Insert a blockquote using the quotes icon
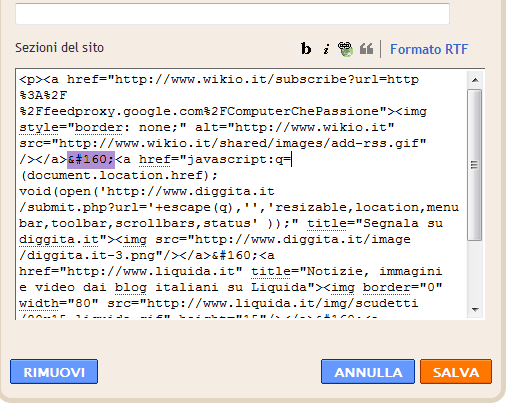Screen dimensions: 514x413 (x=366, y=49)
